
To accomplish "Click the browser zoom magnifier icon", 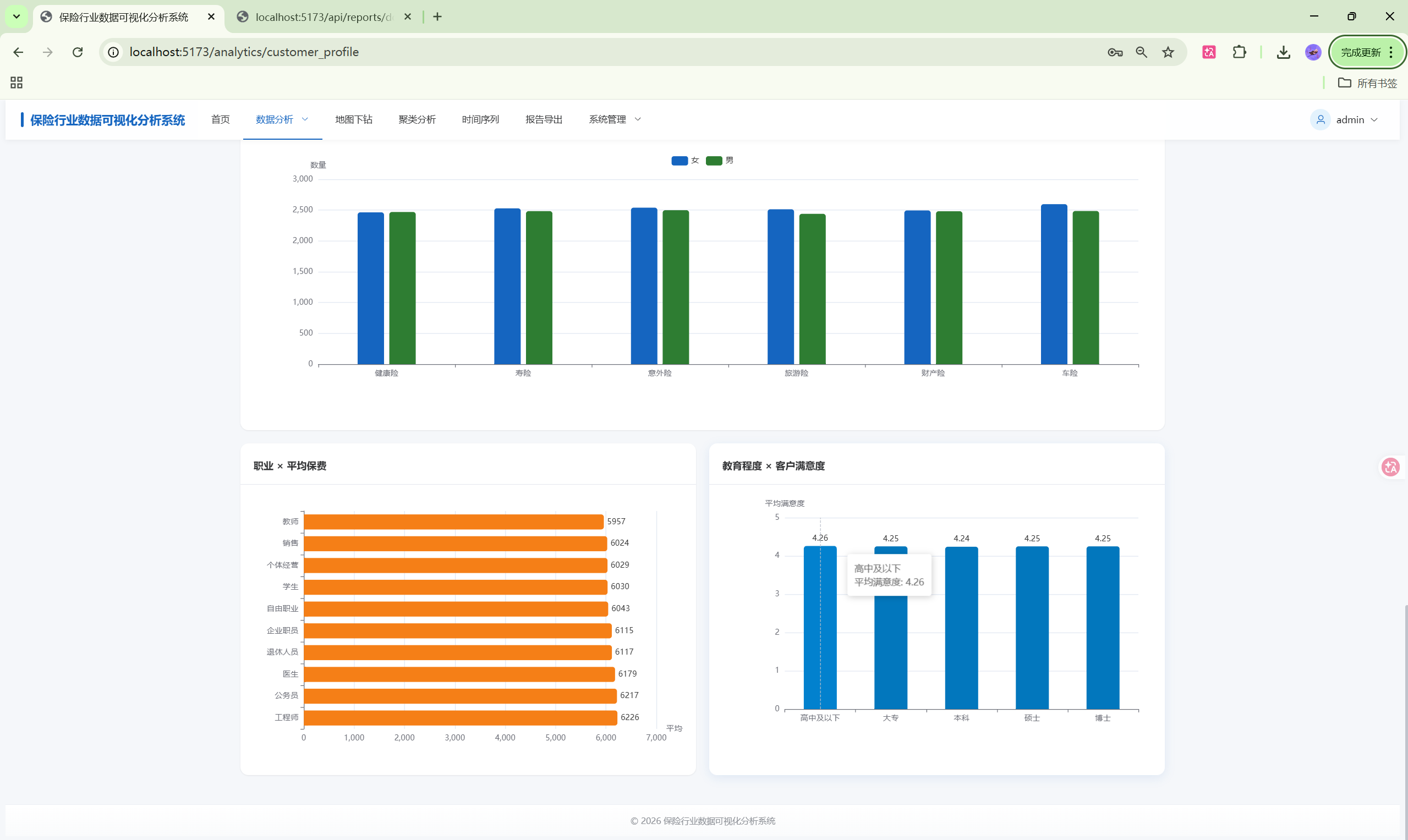I will coord(1141,52).
